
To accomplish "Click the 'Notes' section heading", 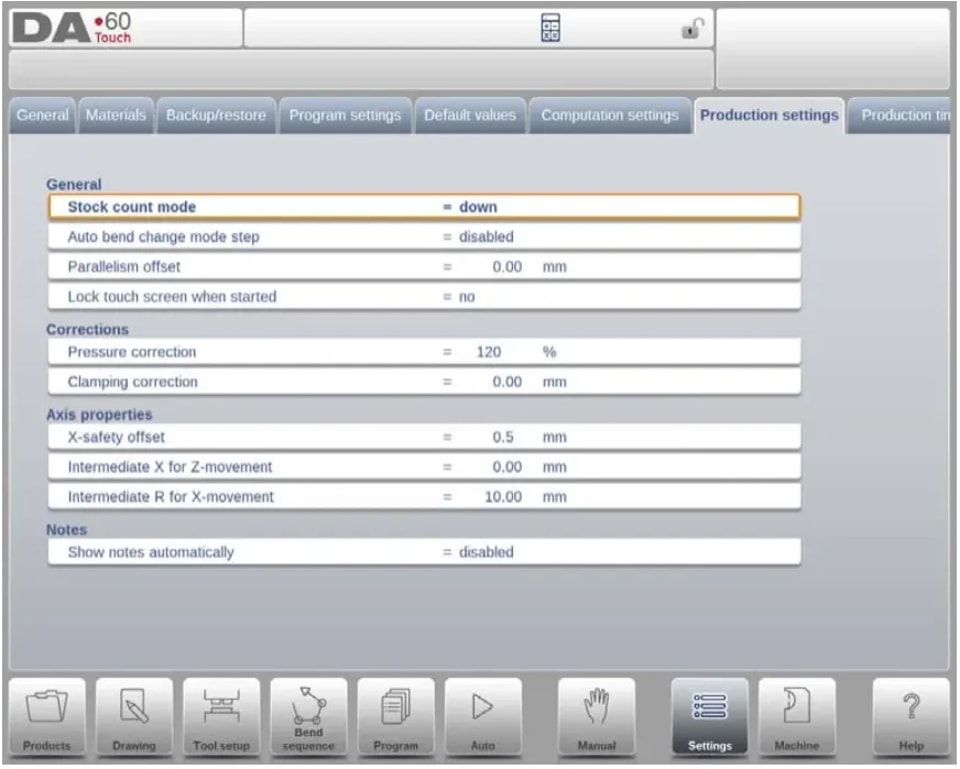I will 67,530.
